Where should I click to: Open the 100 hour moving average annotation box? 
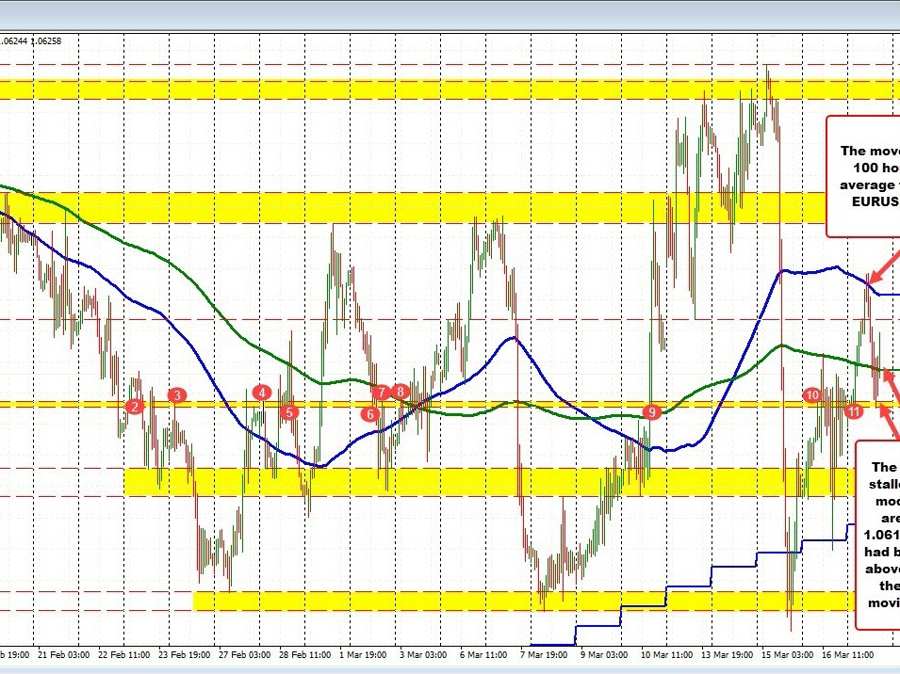868,176
